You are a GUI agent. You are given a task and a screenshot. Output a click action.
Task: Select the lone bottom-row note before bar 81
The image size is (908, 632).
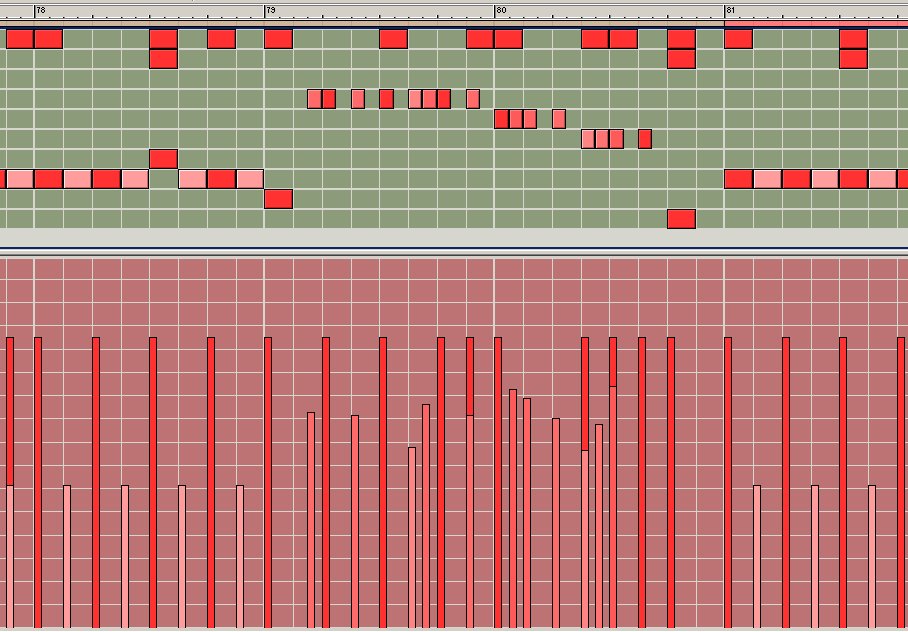coord(681,218)
